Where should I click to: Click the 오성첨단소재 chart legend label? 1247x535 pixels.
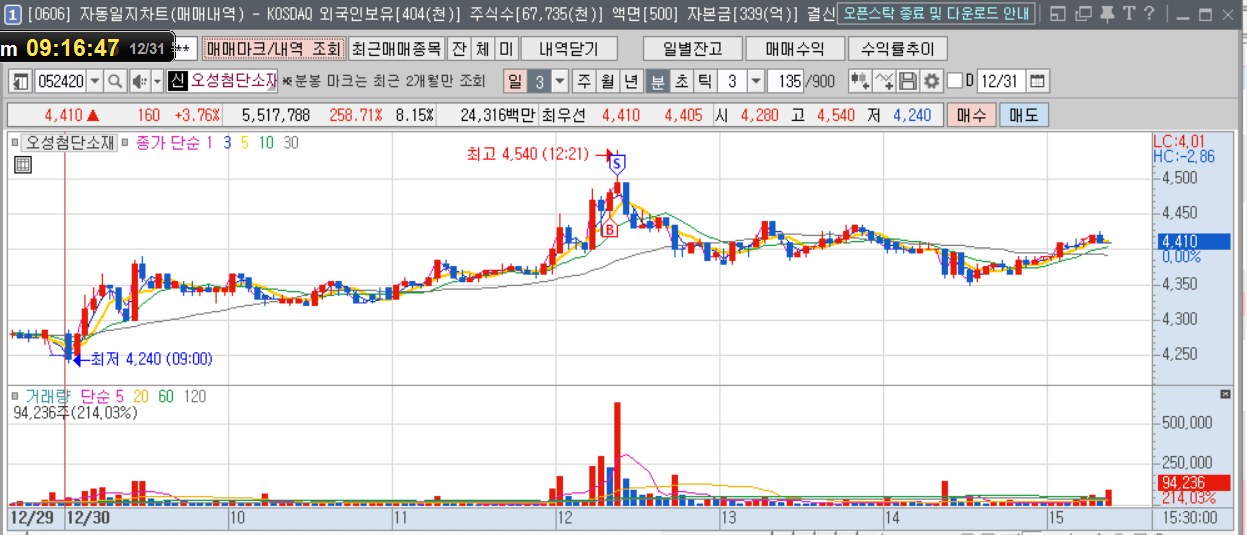(x=70, y=143)
